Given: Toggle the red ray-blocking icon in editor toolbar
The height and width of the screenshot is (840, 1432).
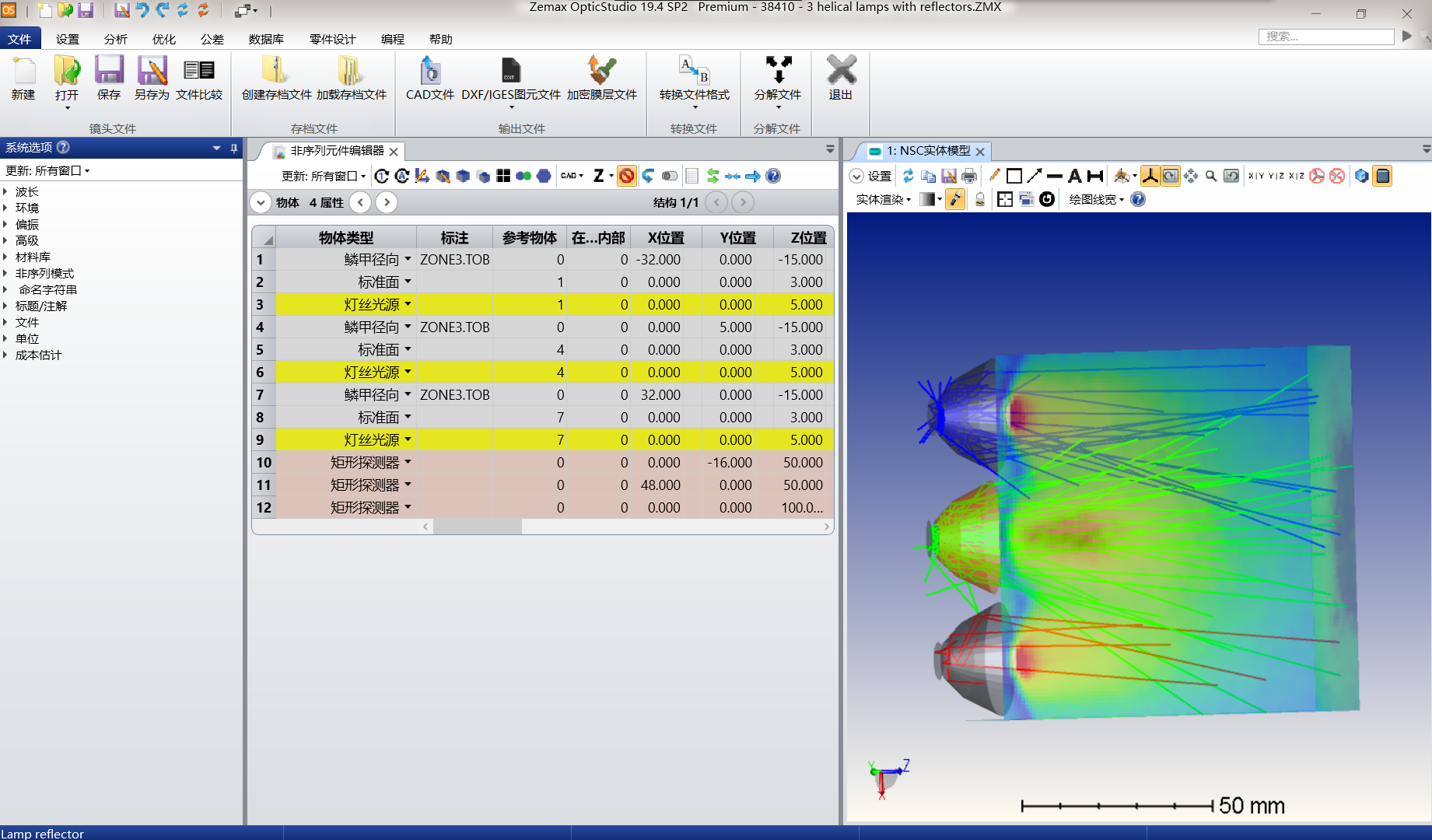Looking at the screenshot, I should point(626,176).
